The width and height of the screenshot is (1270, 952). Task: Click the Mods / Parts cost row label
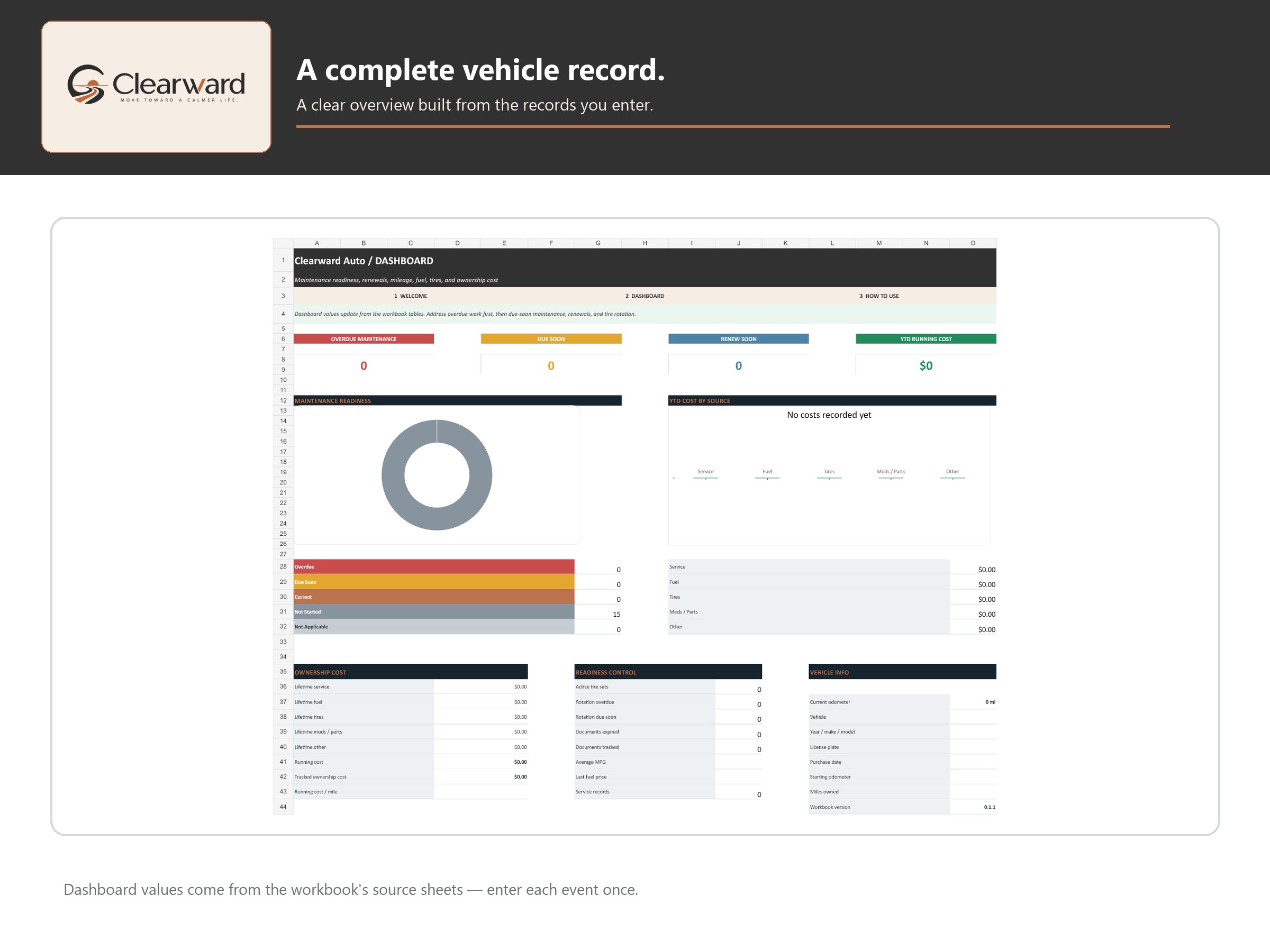tap(683, 612)
